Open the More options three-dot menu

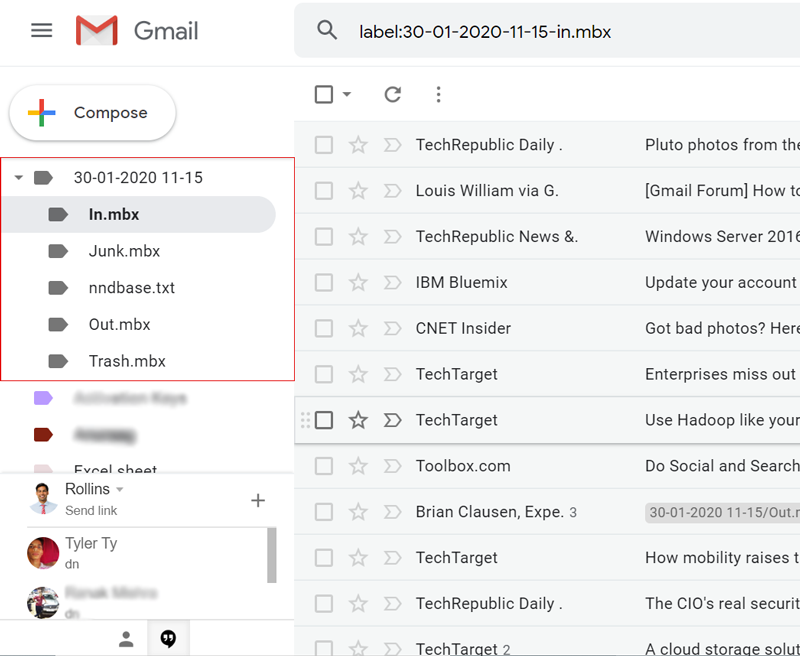click(438, 94)
